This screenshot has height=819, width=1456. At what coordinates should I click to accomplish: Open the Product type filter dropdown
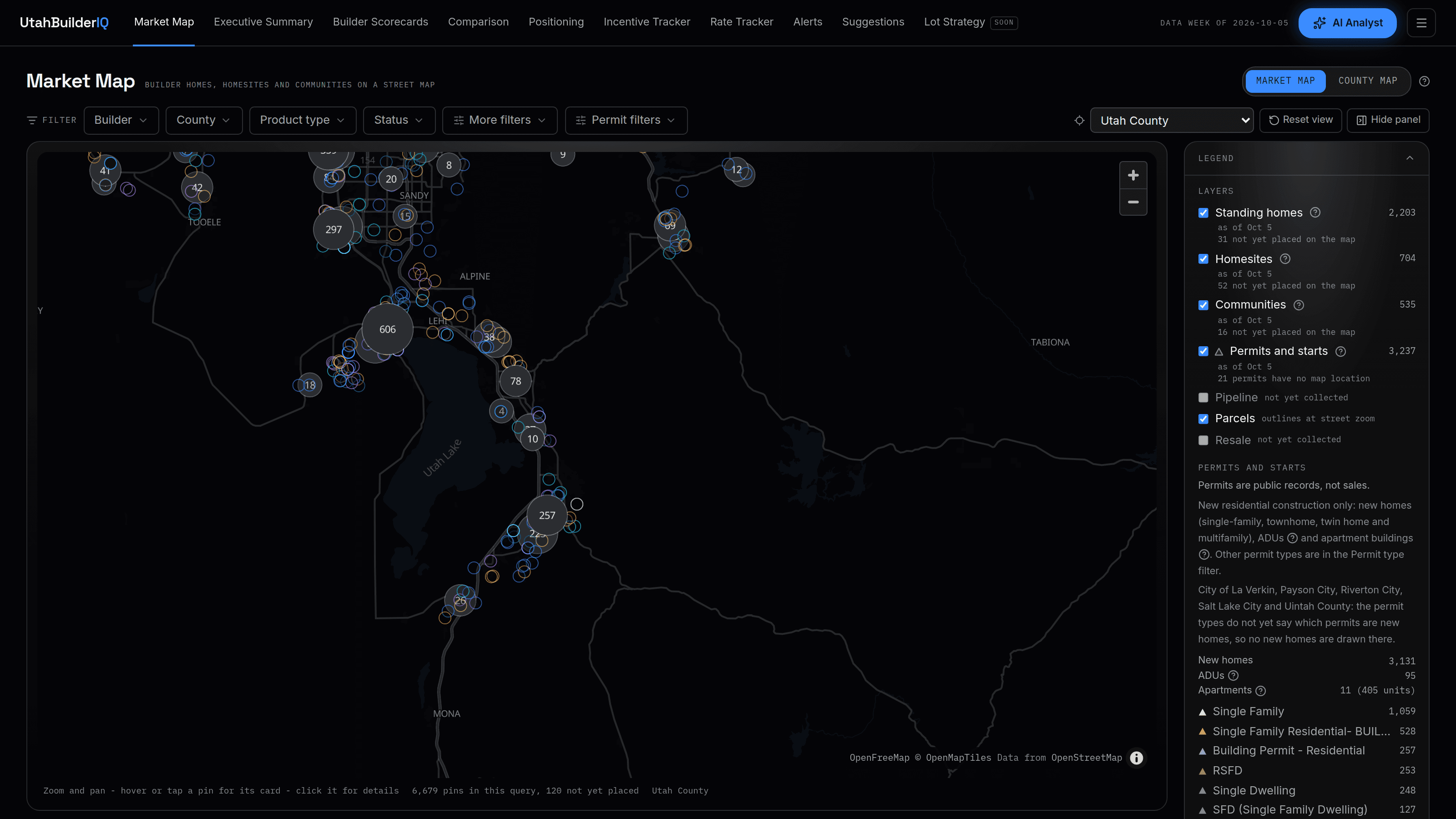303,121
